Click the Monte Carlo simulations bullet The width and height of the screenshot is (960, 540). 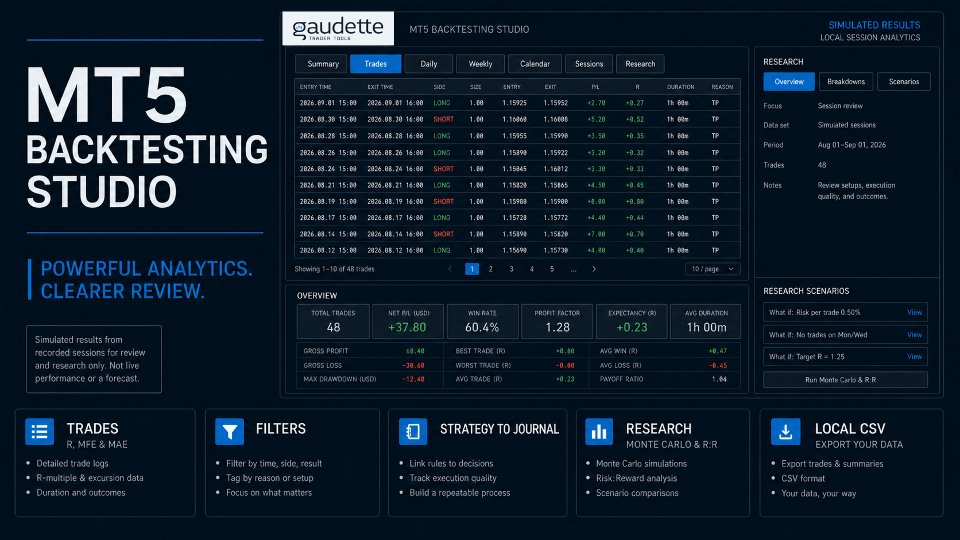(641, 463)
